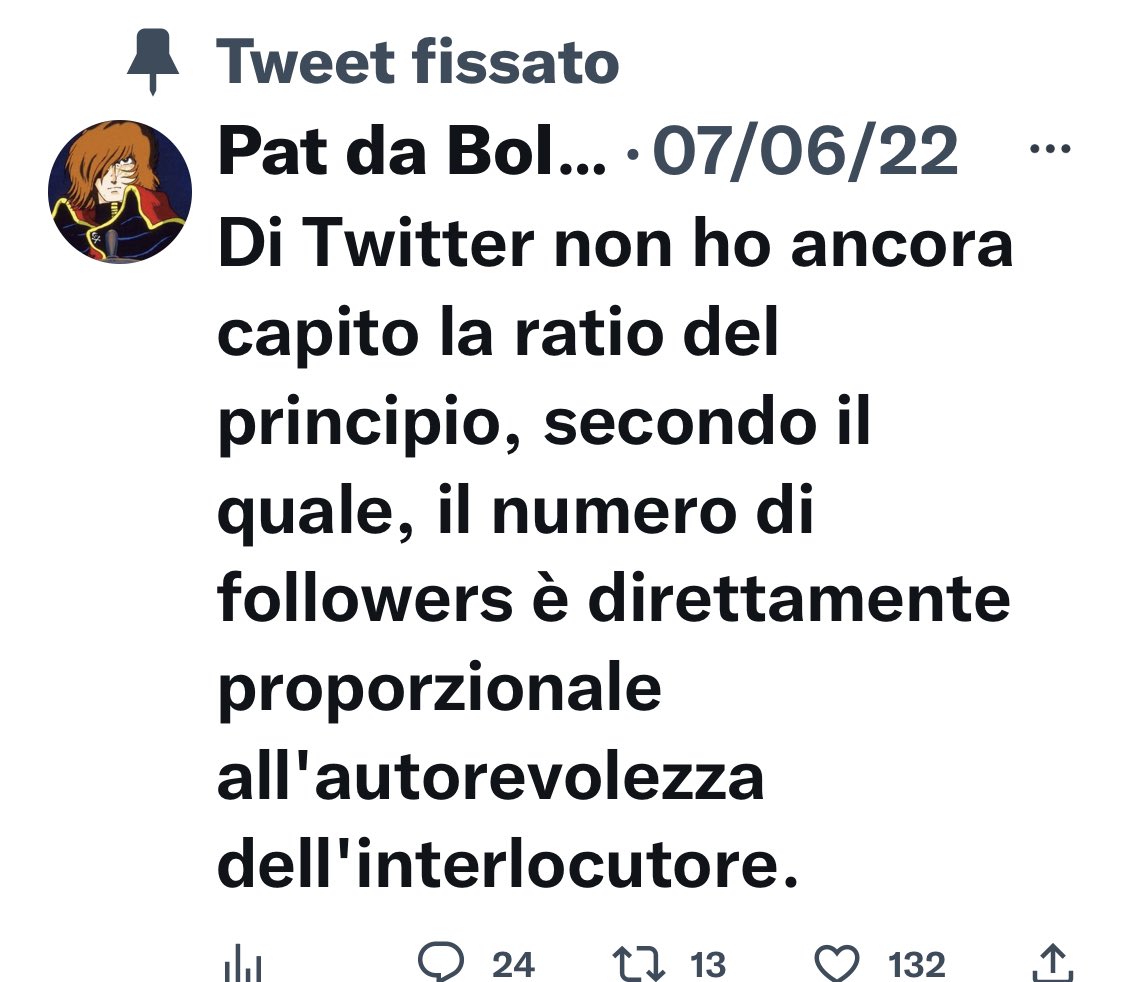
Task: Click the tweet line 'principio, secondo il'
Action: pyautogui.click(x=544, y=423)
